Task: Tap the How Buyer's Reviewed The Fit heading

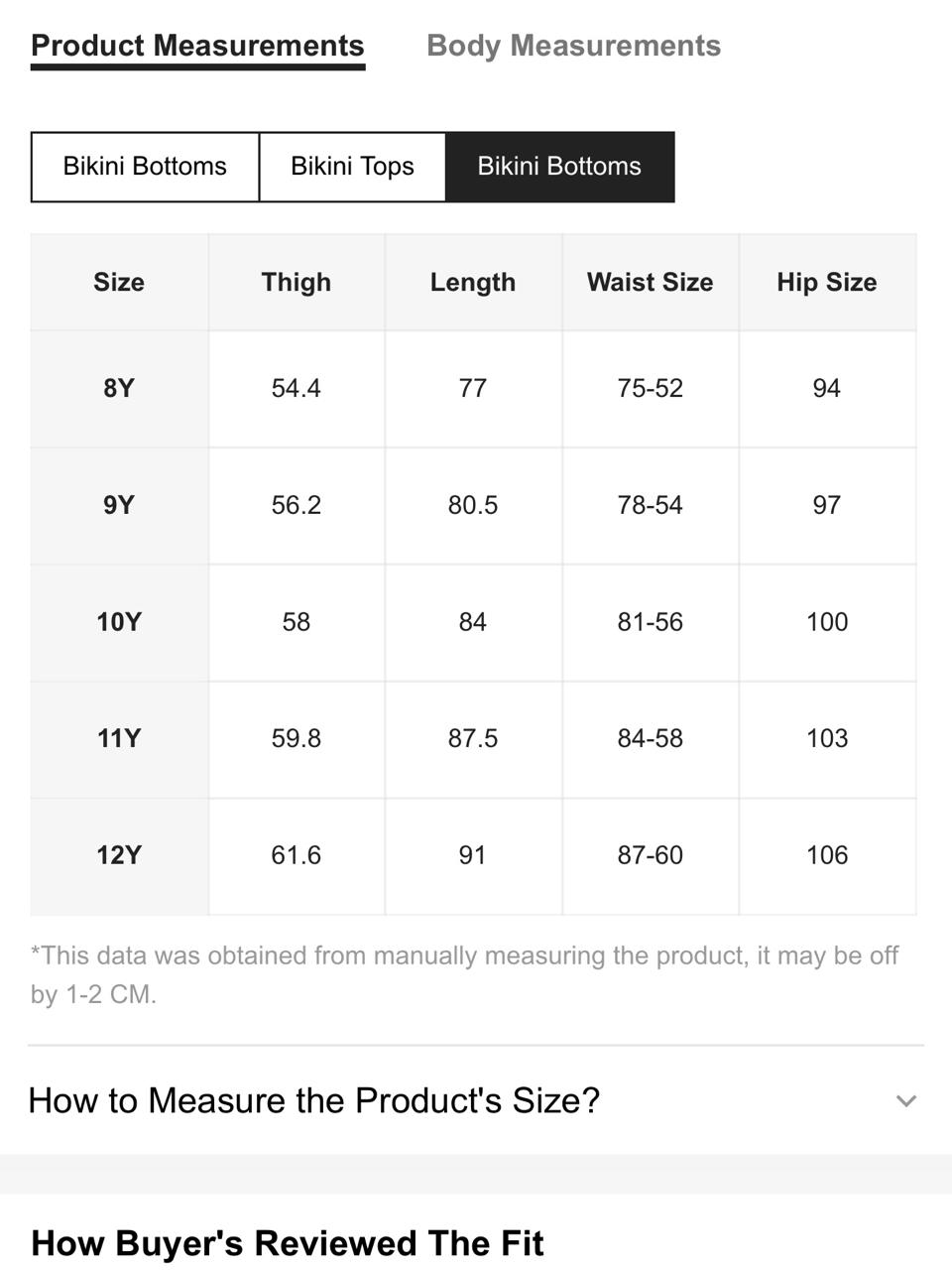Action: pos(288,1243)
